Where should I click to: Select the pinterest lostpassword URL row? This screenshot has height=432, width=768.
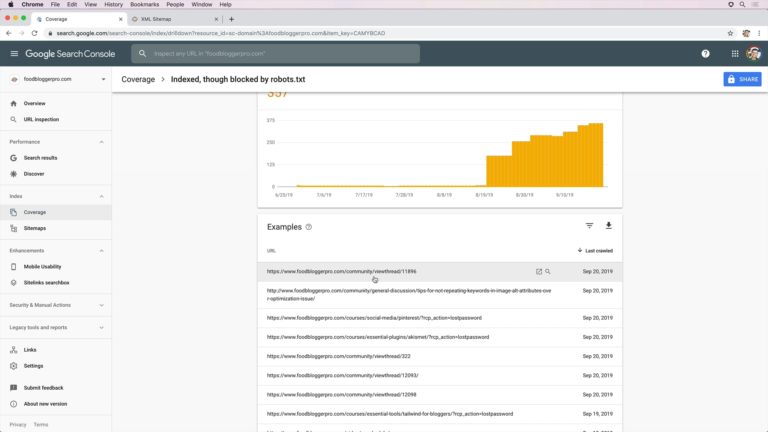pos(440,318)
